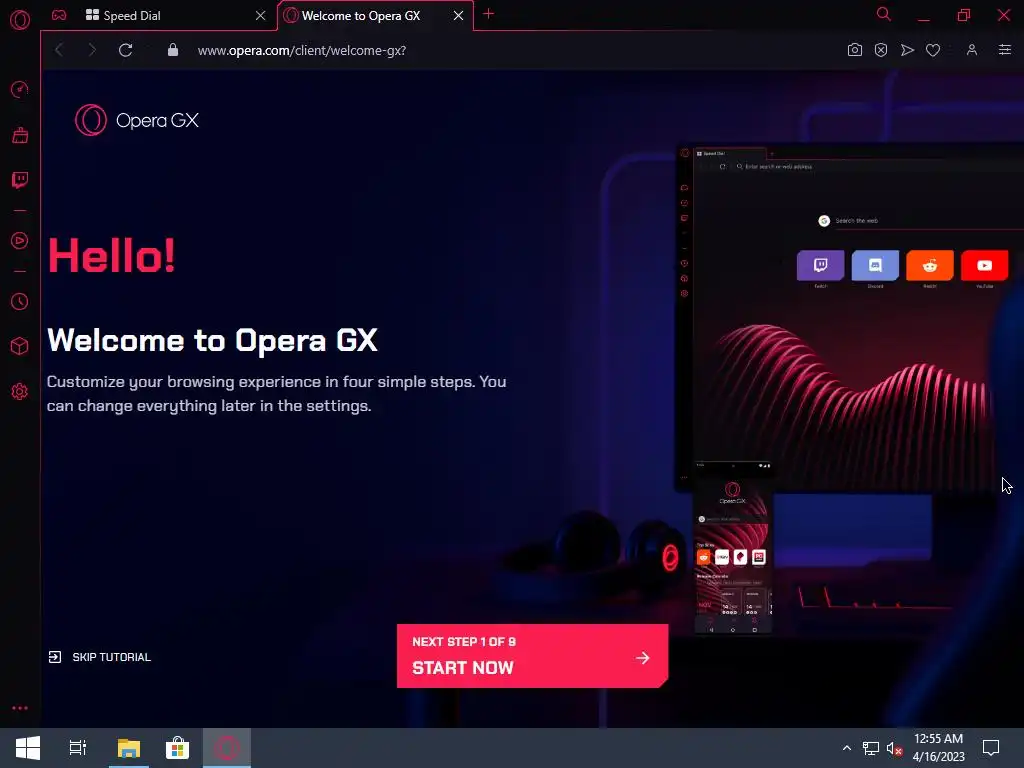Open network status tray icon
Image resolution: width=1024 pixels, height=768 pixels.
870,748
